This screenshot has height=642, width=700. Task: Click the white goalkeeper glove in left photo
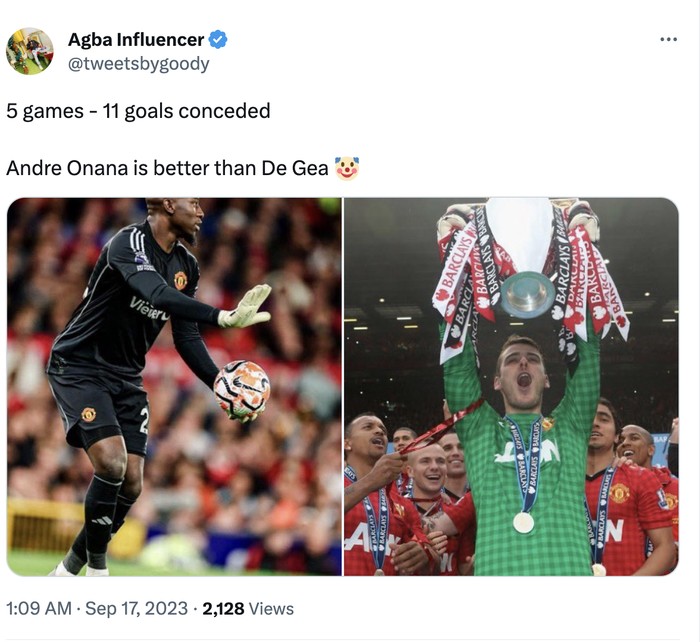[245, 306]
